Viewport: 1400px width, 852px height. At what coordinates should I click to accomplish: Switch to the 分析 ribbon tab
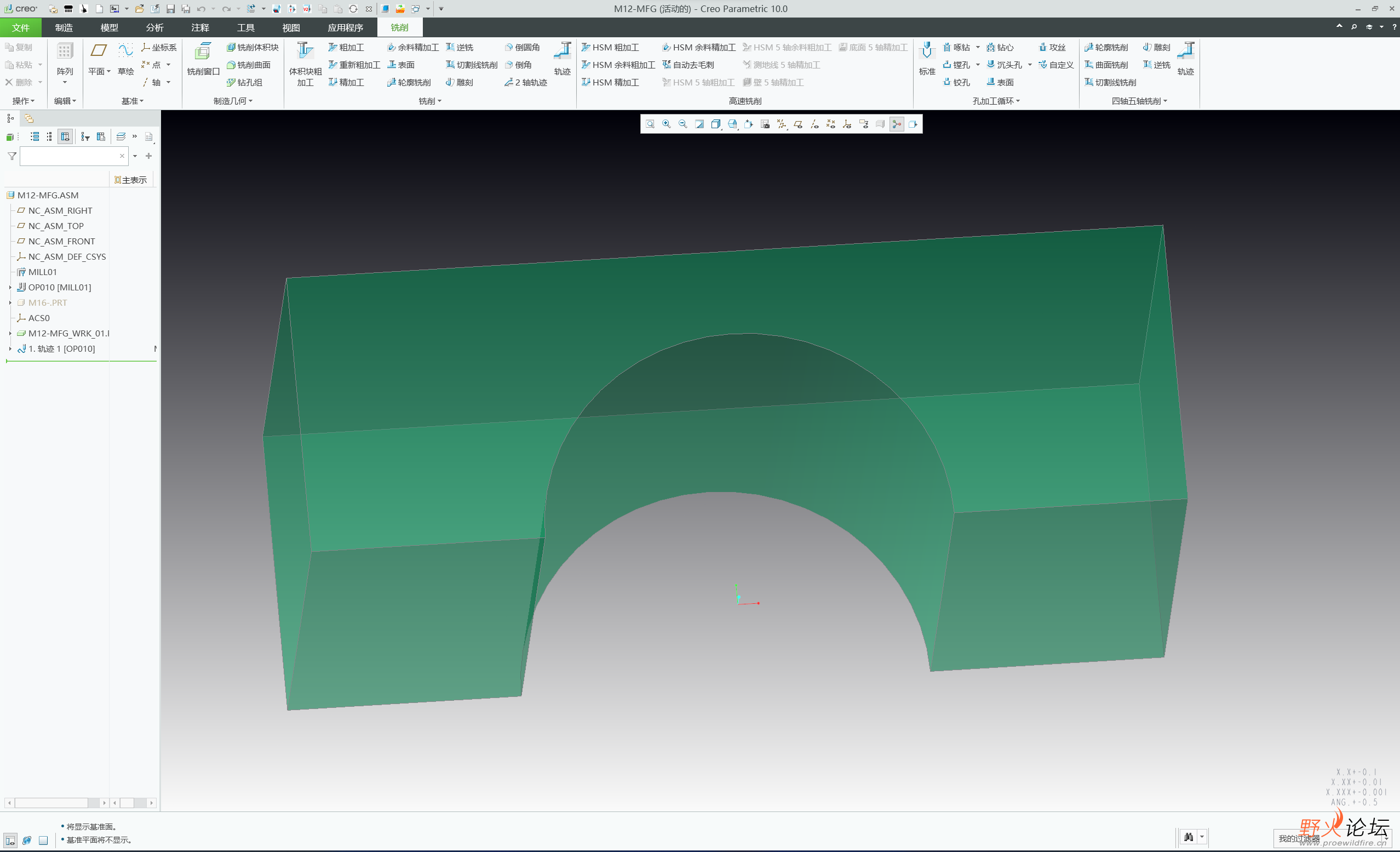click(154, 27)
